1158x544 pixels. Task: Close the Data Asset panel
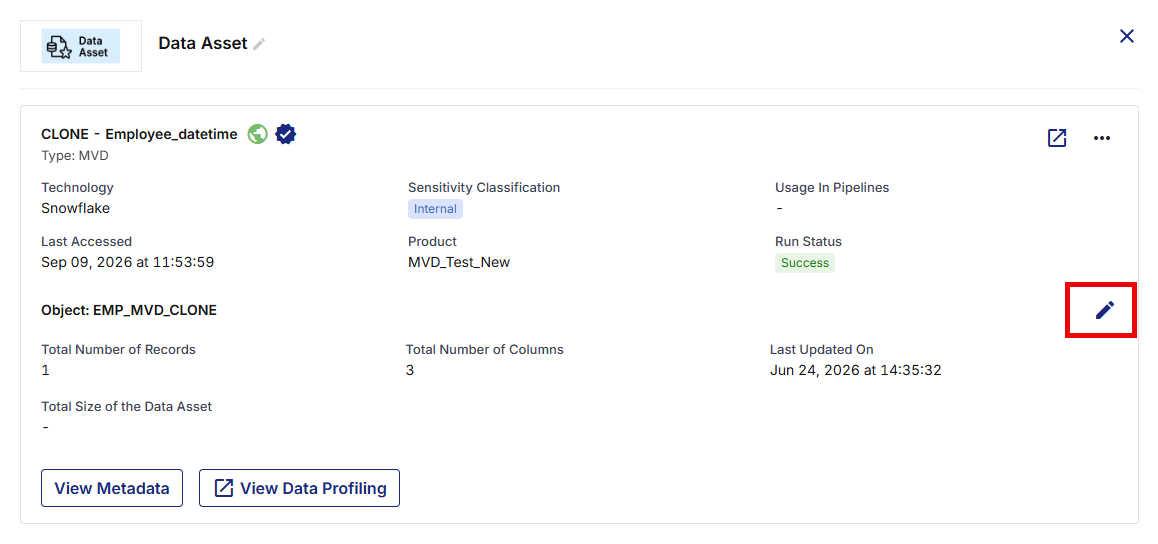pos(1126,36)
